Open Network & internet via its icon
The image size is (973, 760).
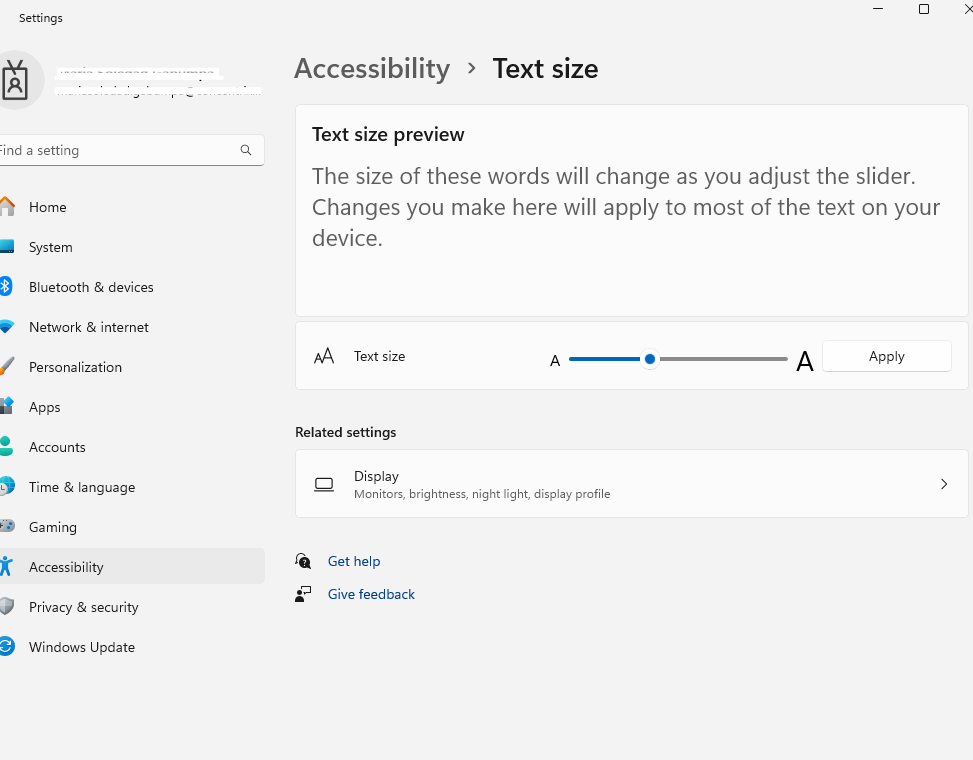6,327
